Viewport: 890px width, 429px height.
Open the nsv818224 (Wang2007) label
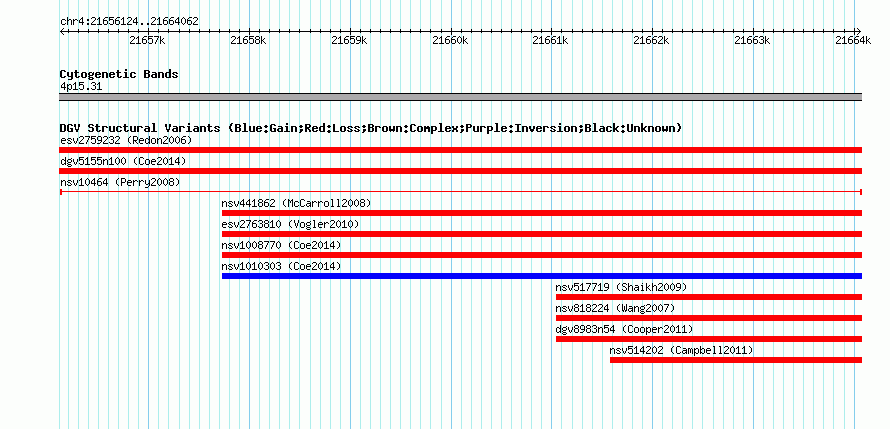point(615,308)
